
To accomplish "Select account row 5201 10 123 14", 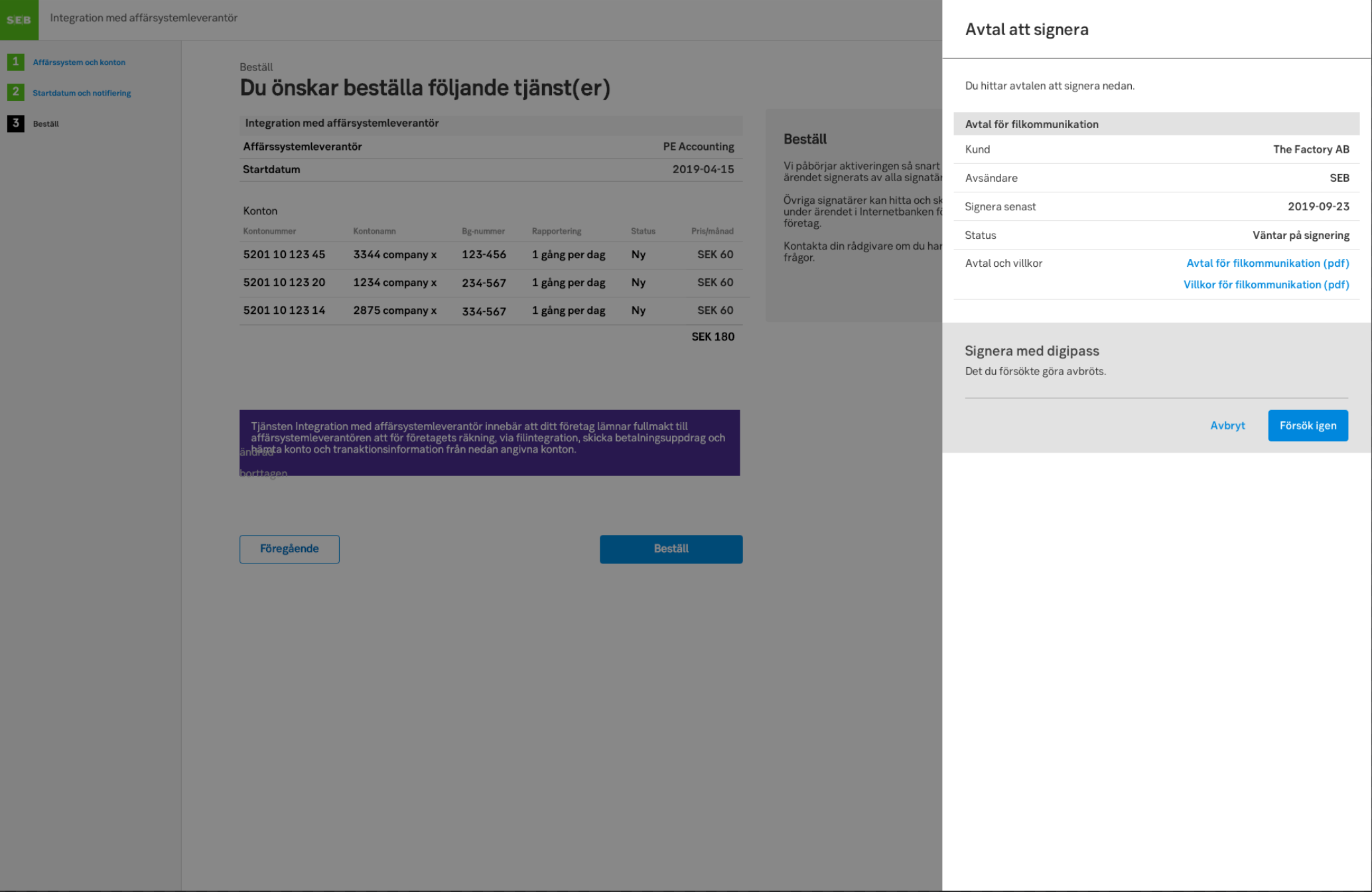I will 284,311.
